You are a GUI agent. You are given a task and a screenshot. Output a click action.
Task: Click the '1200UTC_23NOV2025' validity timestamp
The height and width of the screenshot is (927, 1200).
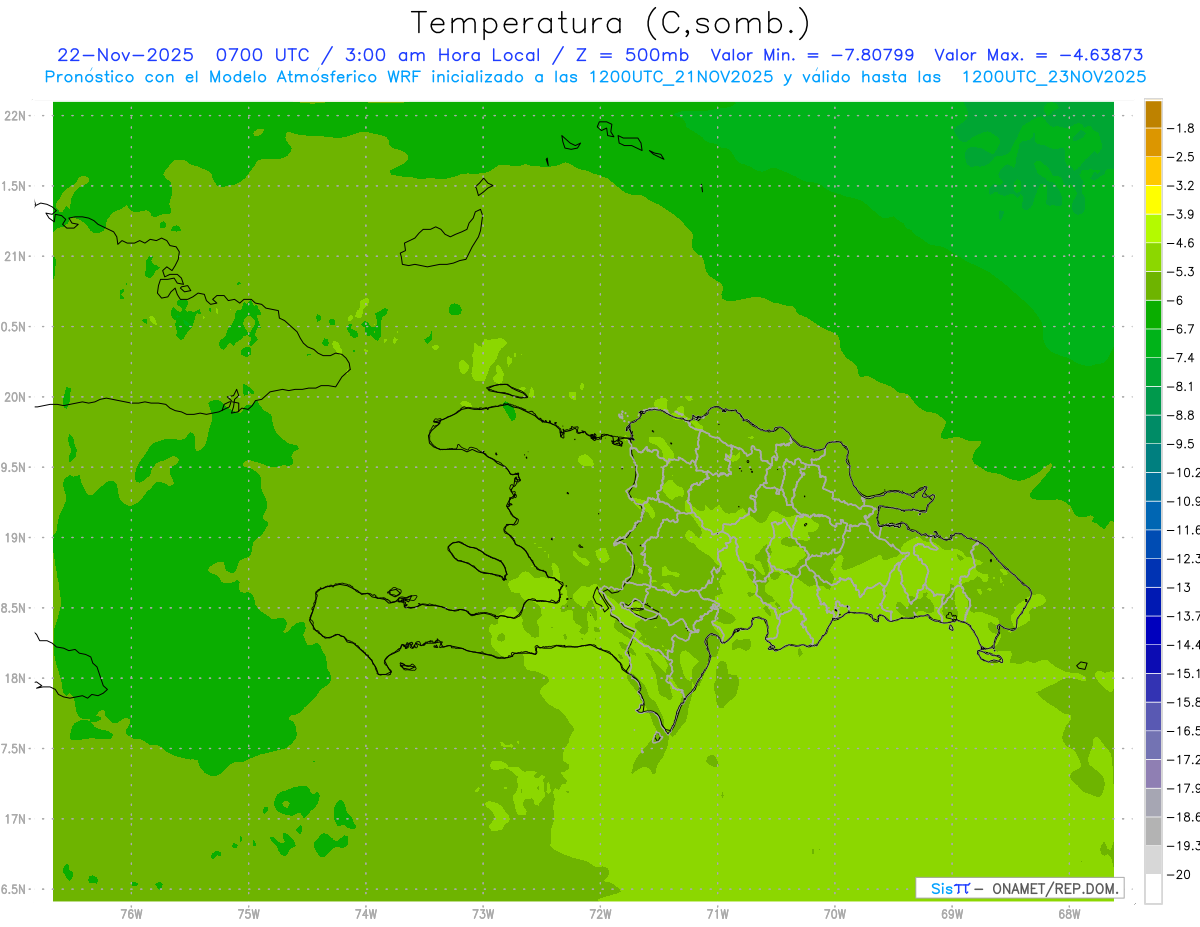click(x=1054, y=77)
